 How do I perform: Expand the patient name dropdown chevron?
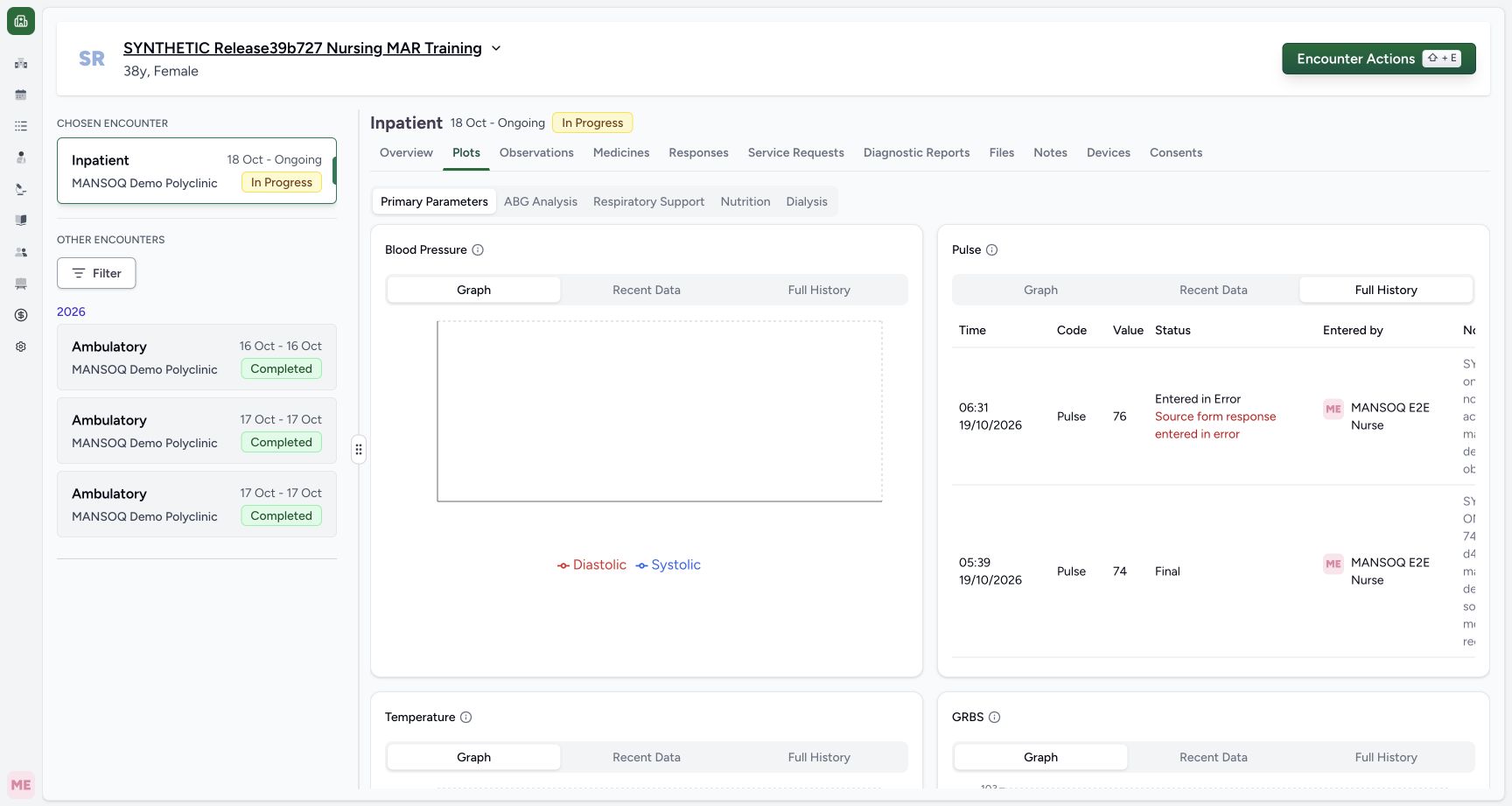click(496, 48)
